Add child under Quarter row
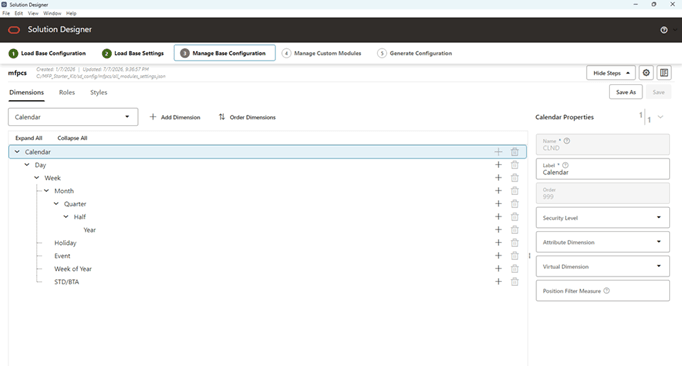682x366 pixels. (x=498, y=204)
